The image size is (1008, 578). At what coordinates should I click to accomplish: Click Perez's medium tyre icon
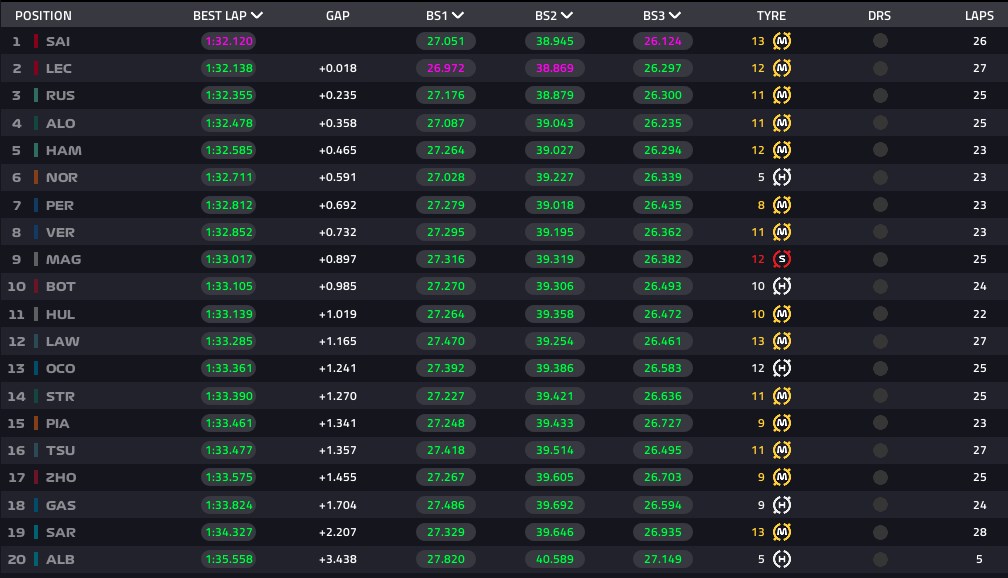781,205
